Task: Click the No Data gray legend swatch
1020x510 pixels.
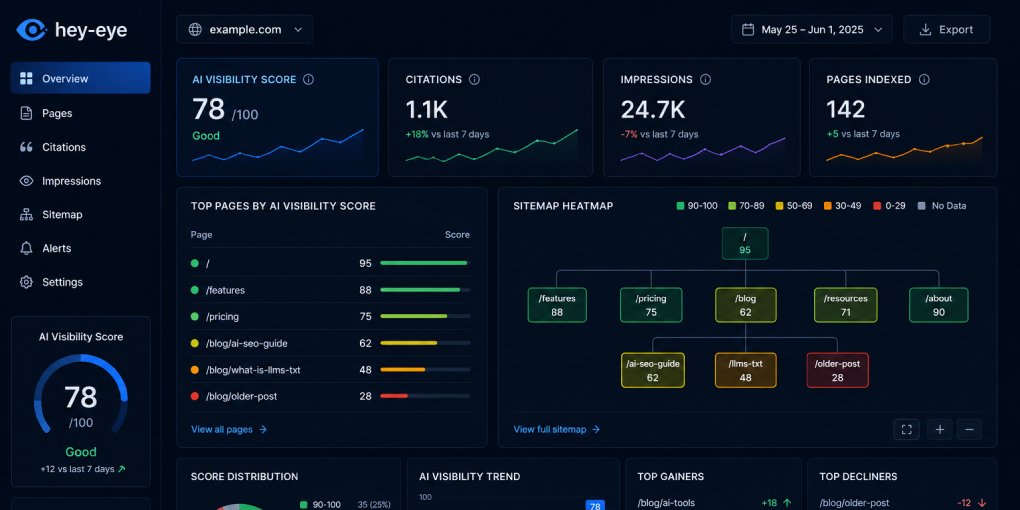Action: pyautogui.click(x=921, y=206)
